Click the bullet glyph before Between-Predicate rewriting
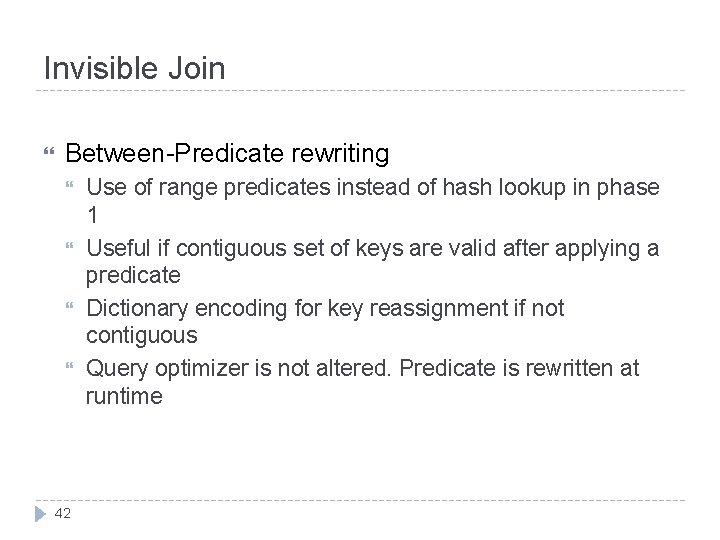This screenshot has width=720, height=540. coord(41,154)
